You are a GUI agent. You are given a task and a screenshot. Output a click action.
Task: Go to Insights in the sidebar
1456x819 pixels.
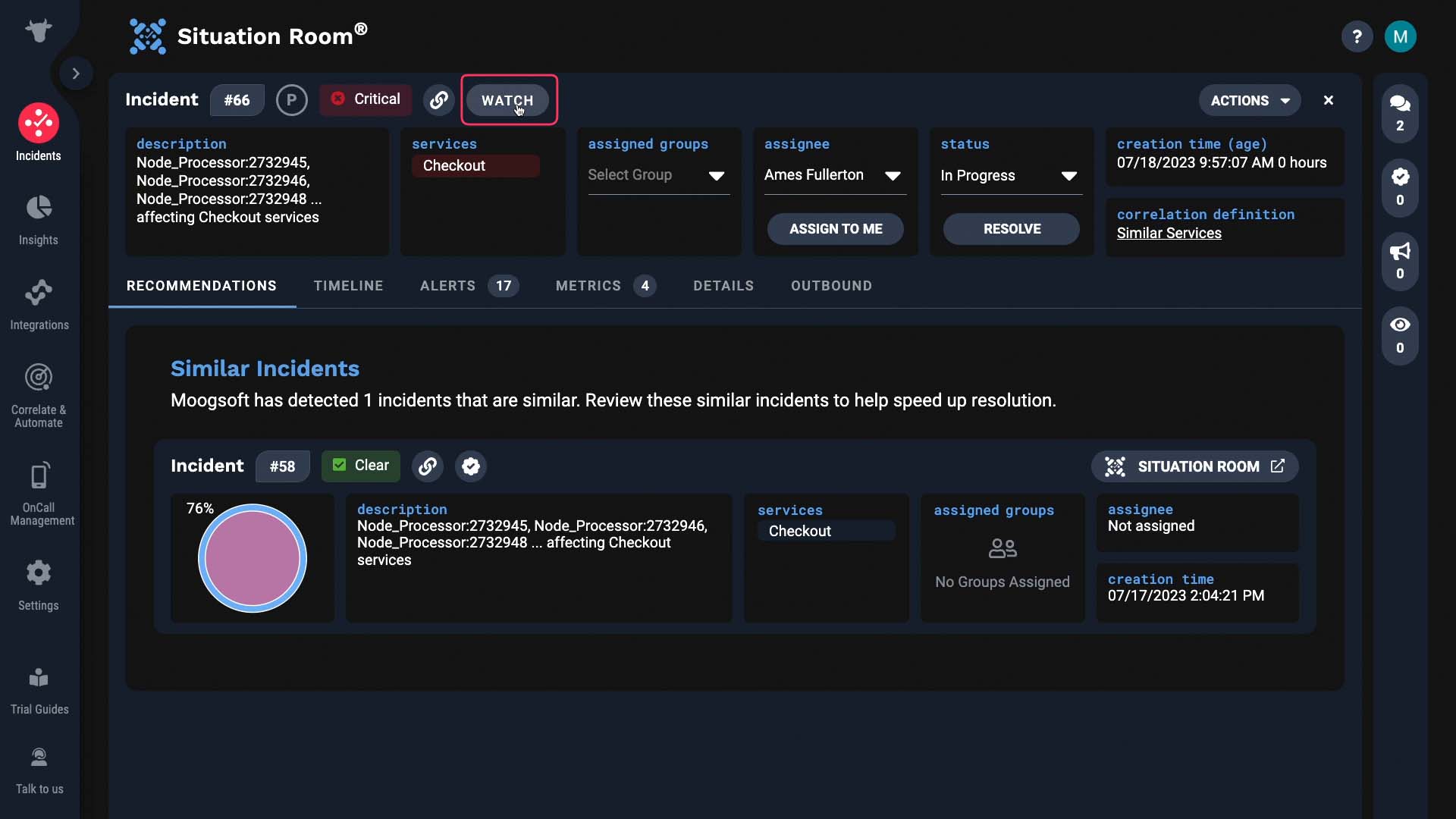pyautogui.click(x=39, y=220)
